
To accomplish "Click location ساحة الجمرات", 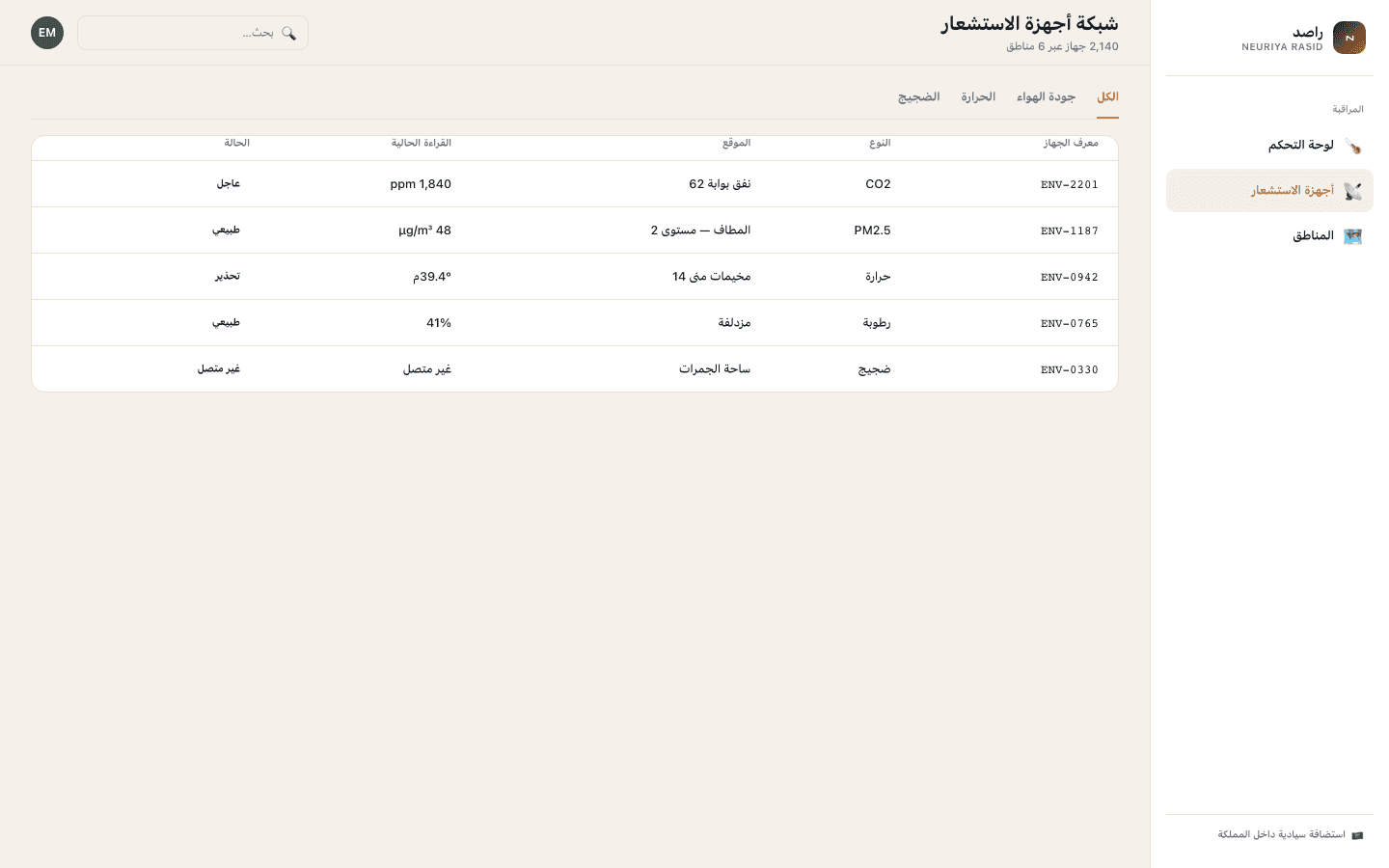I will tap(715, 369).
